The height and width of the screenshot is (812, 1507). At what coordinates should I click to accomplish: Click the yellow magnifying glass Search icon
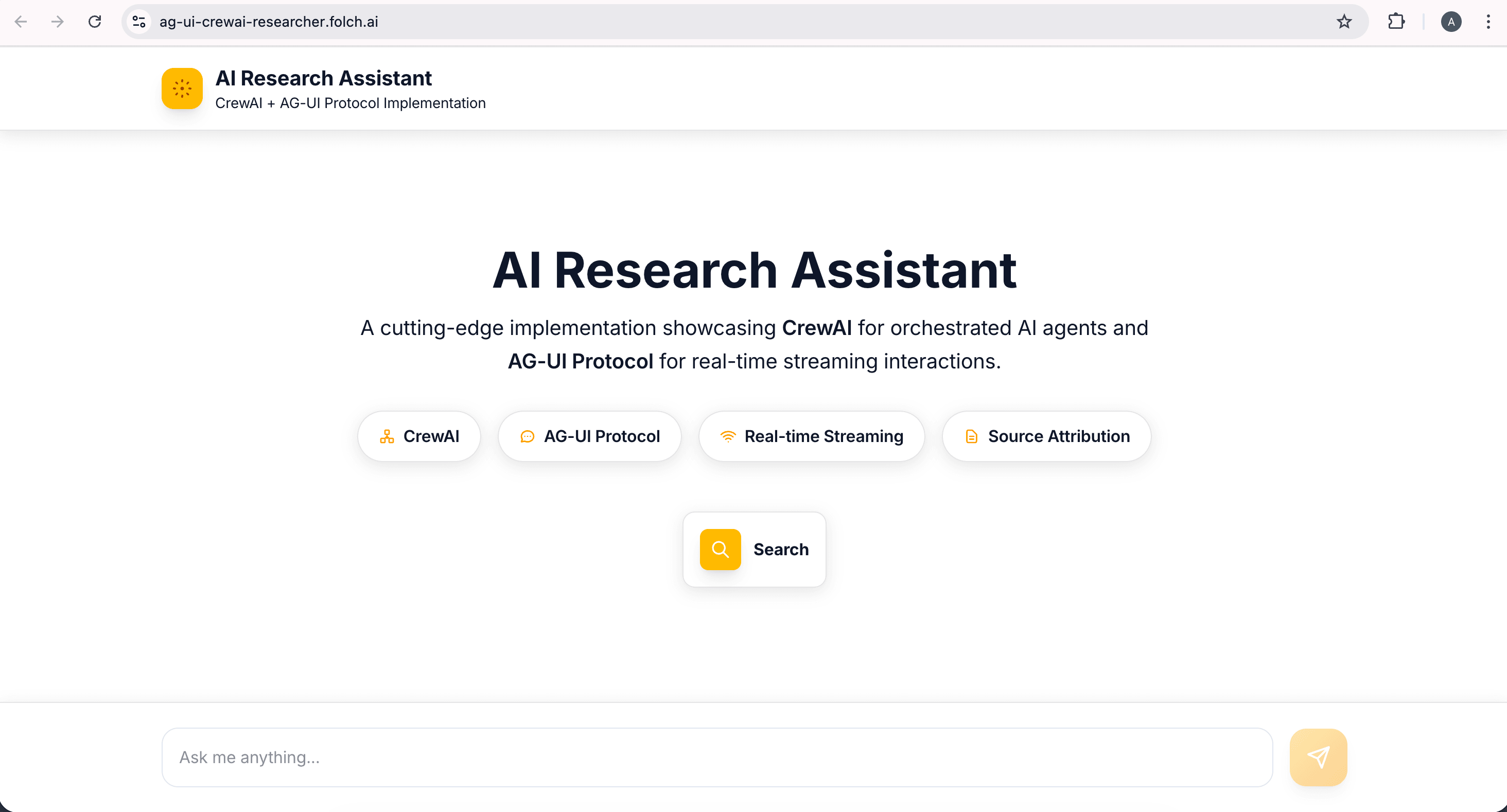click(720, 550)
